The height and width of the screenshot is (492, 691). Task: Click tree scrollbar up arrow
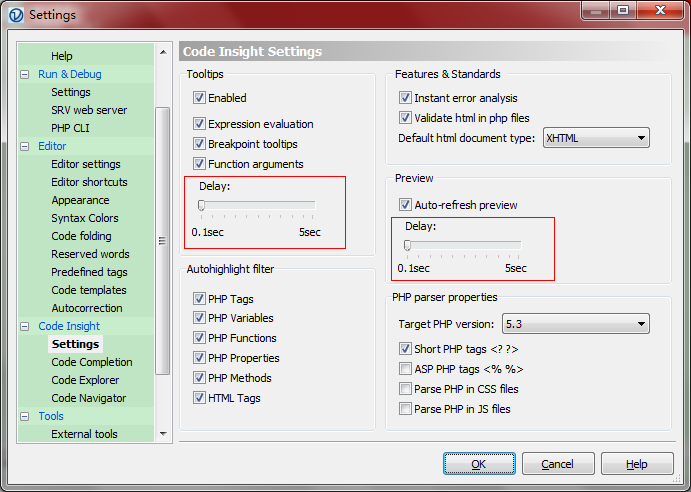tap(163, 52)
